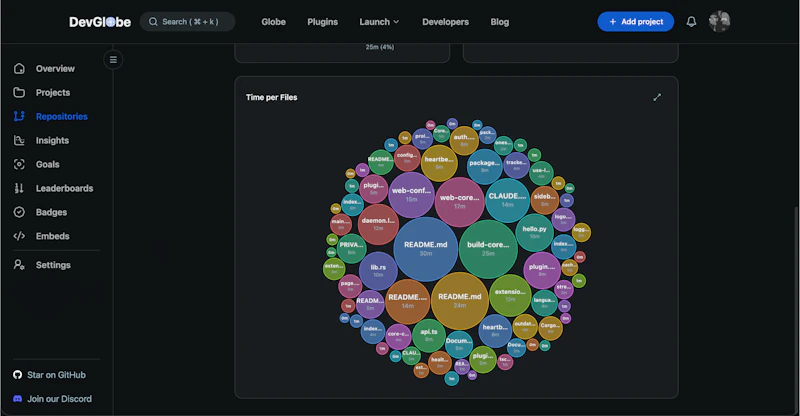Open the Developers navigation item

tap(445, 22)
